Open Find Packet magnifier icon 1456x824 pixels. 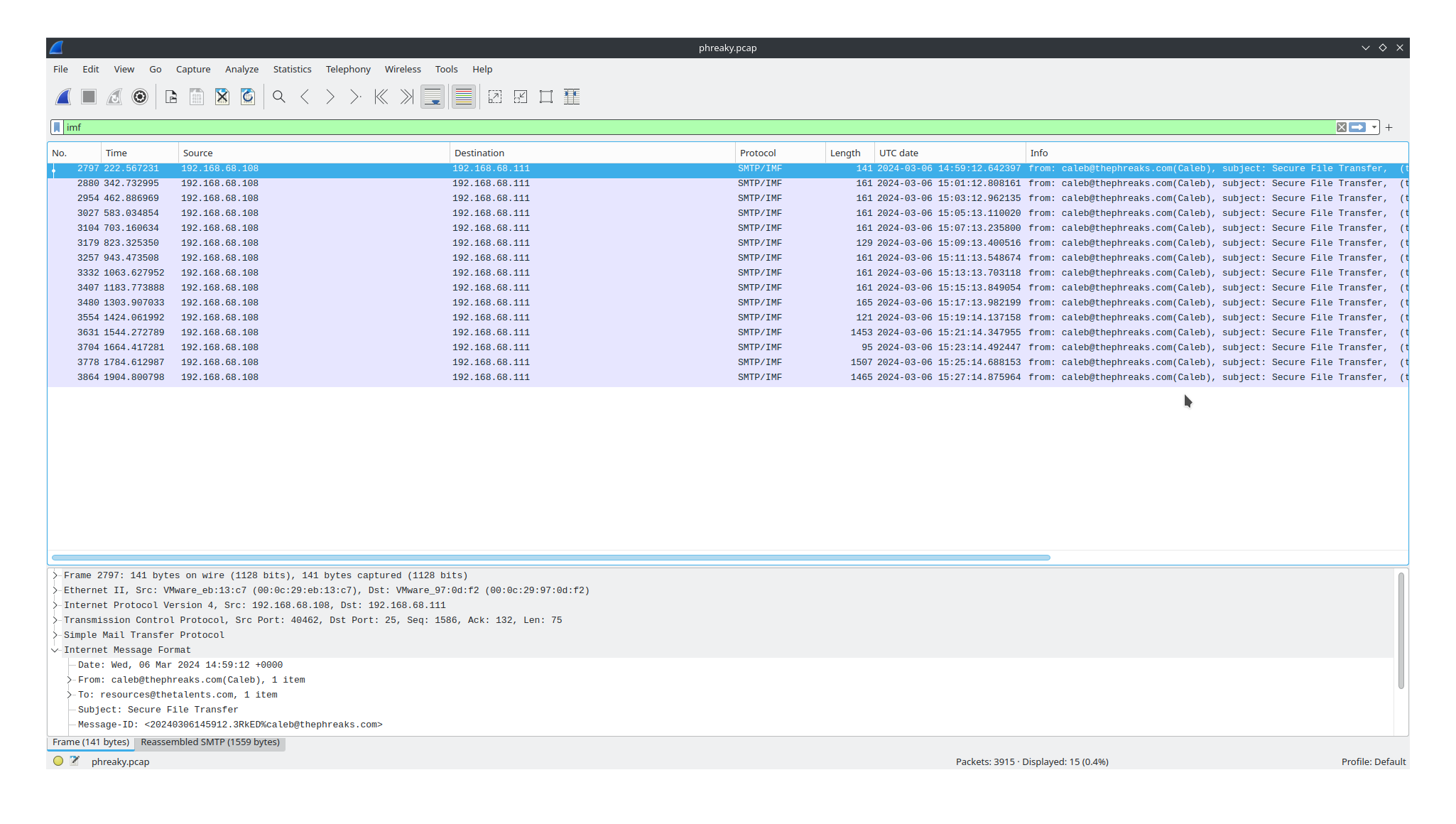pyautogui.click(x=279, y=97)
